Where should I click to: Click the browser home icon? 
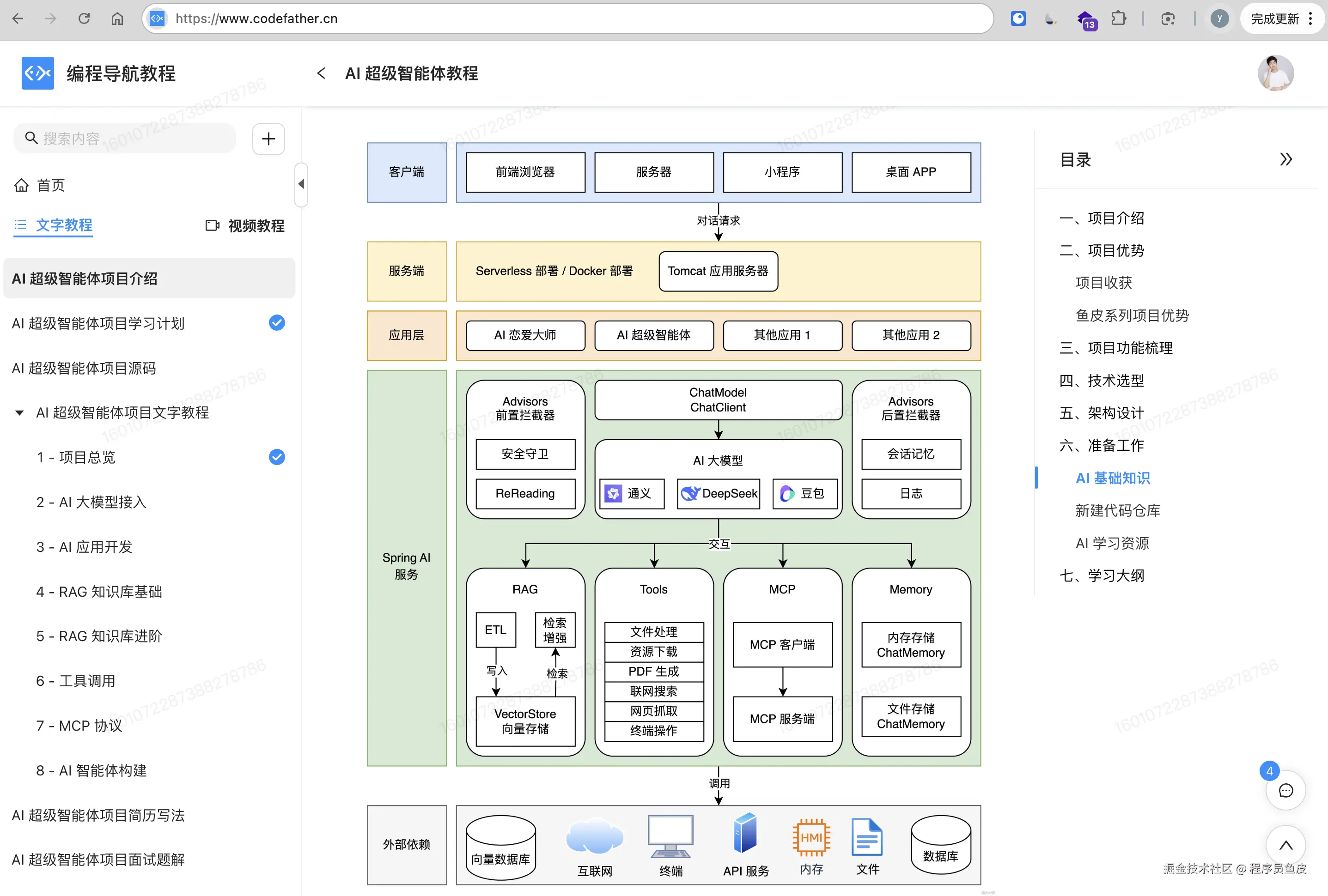coord(117,19)
